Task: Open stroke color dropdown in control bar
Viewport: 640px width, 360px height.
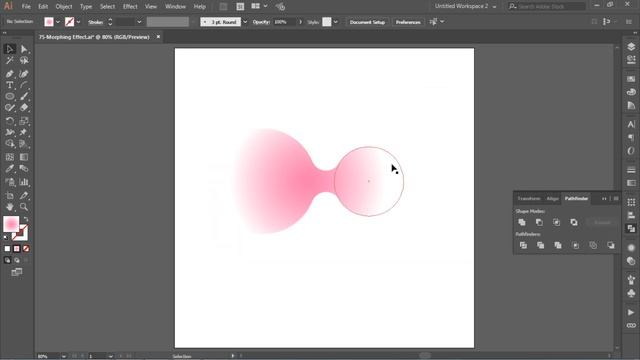Action: (78, 22)
